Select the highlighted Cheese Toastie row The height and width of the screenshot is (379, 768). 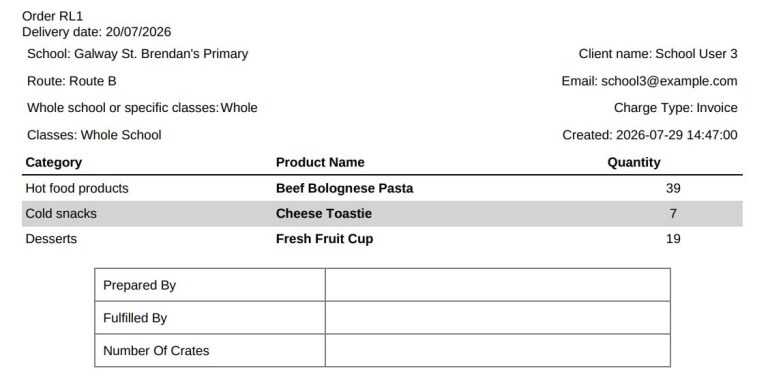click(382, 213)
